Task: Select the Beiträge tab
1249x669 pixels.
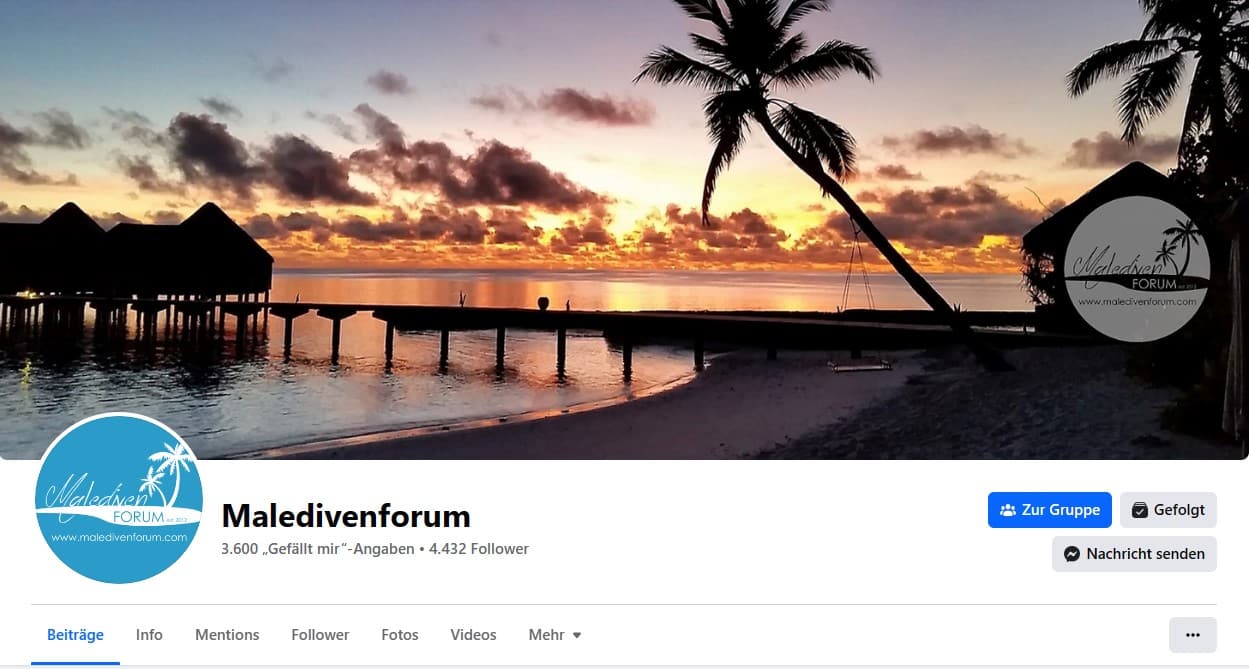Action: click(x=75, y=635)
